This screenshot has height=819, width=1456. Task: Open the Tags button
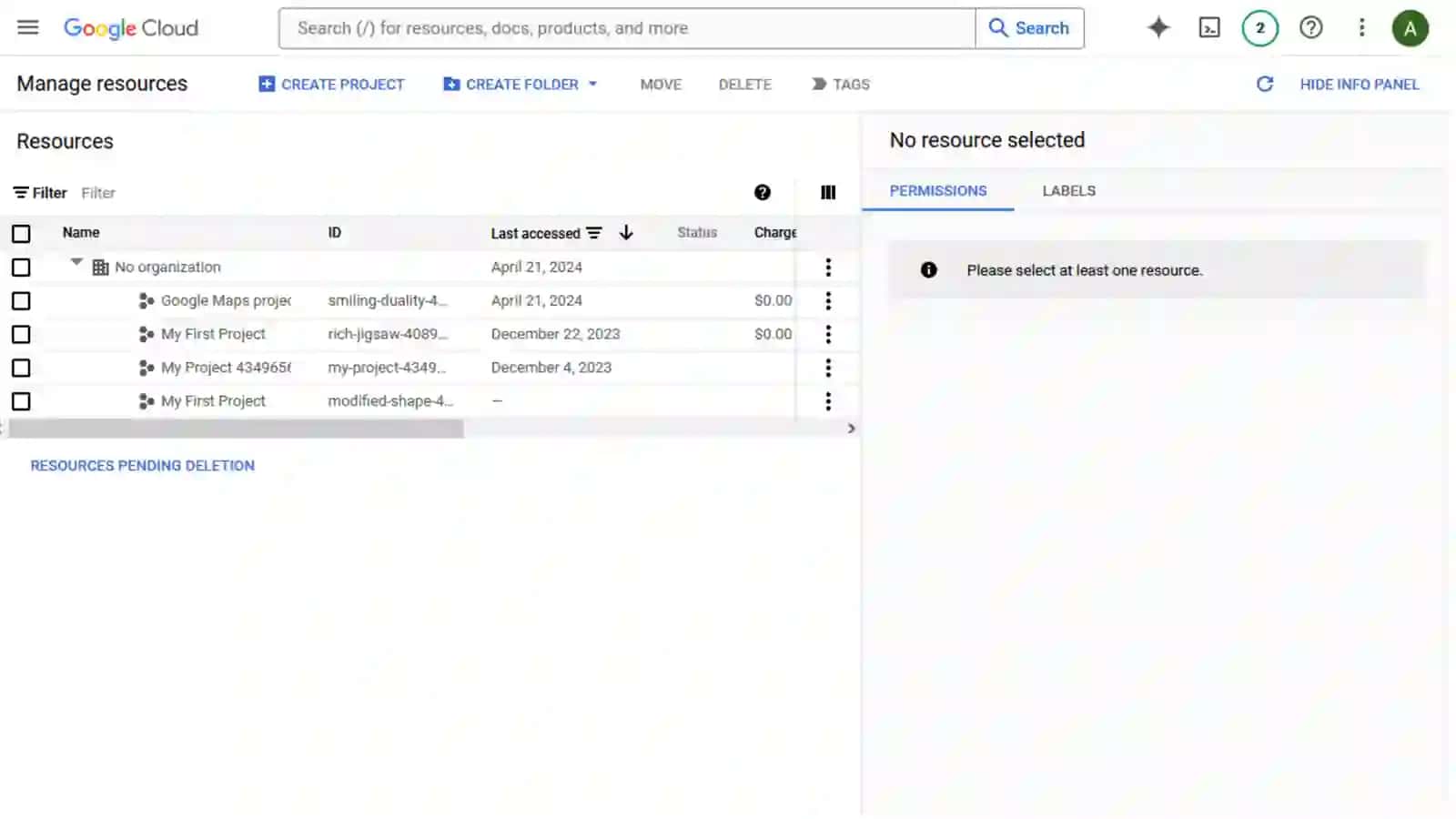coord(841,85)
